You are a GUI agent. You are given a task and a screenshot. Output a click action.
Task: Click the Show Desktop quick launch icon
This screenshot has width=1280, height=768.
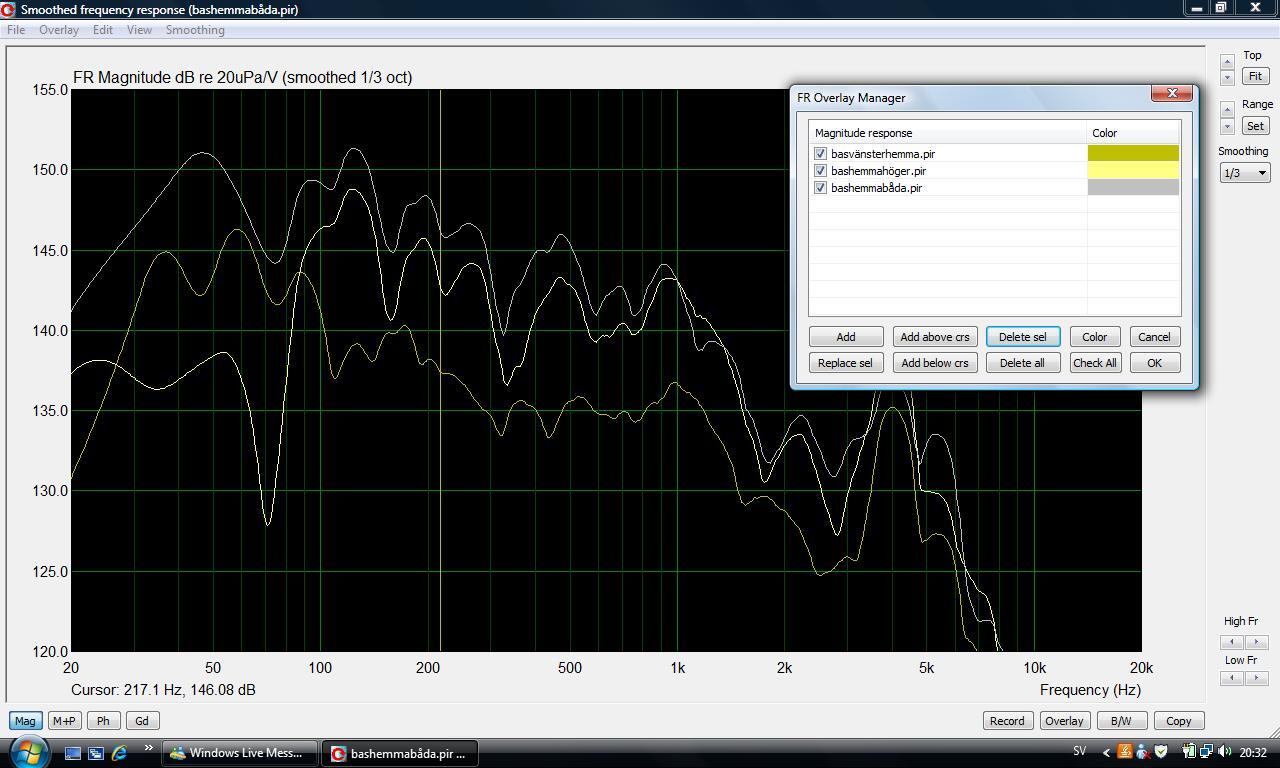[73, 753]
